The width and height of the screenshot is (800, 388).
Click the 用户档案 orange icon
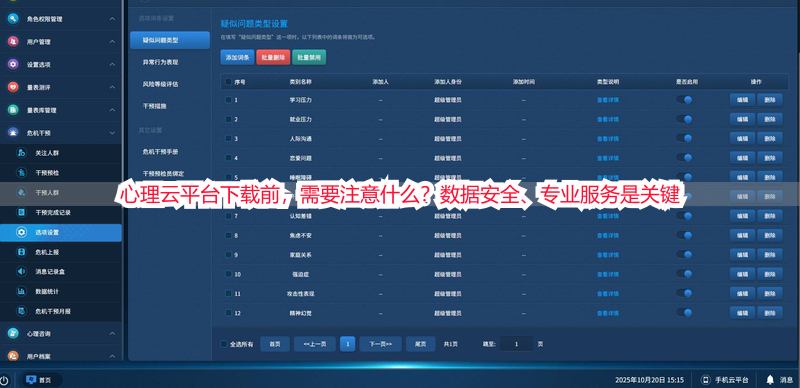coord(13,356)
